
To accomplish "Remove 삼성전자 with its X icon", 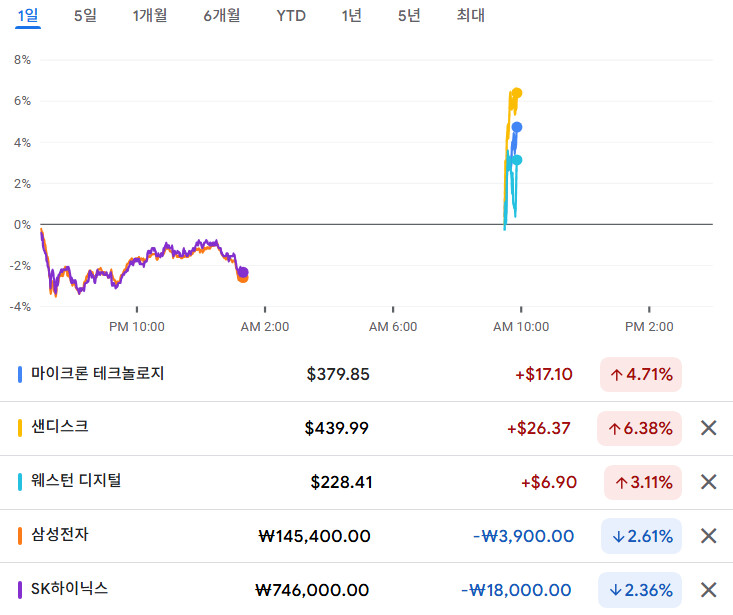I will coord(709,536).
